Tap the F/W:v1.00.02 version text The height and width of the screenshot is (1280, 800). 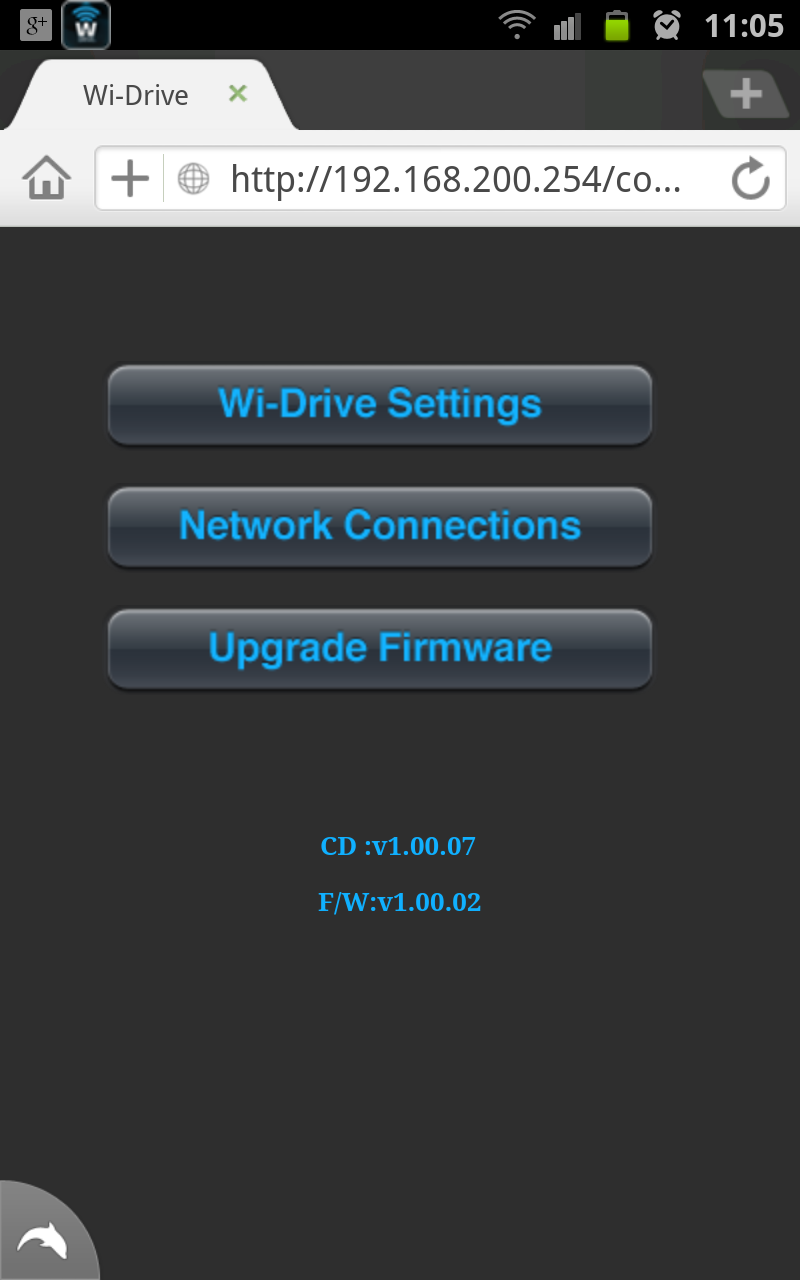(x=400, y=902)
